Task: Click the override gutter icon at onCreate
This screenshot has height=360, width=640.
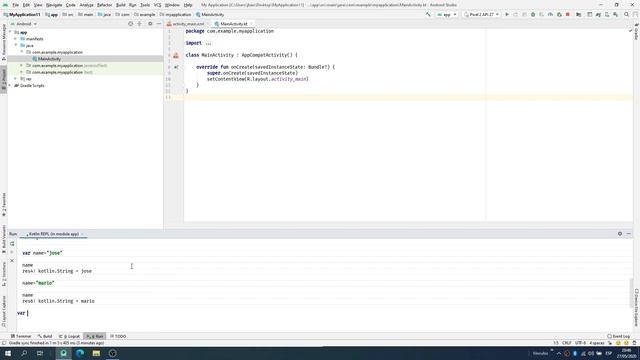Action: 176,67
